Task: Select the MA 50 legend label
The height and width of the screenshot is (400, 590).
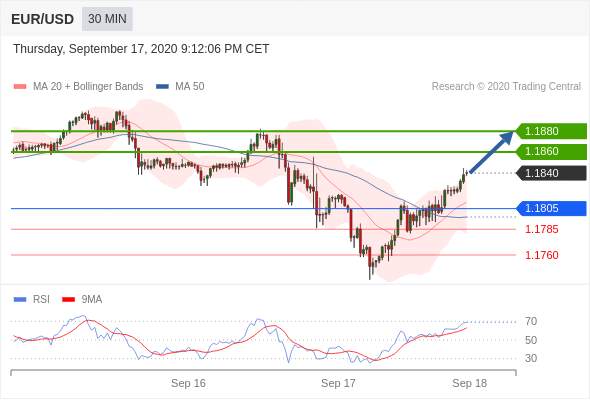Action: tap(190, 87)
